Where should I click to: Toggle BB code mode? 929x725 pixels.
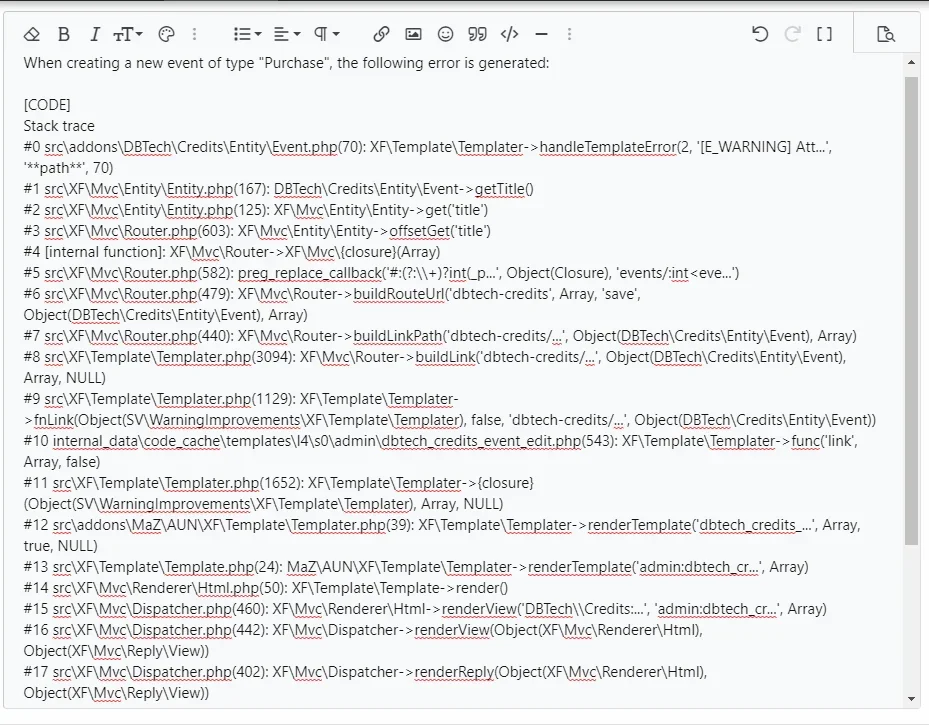coord(824,34)
